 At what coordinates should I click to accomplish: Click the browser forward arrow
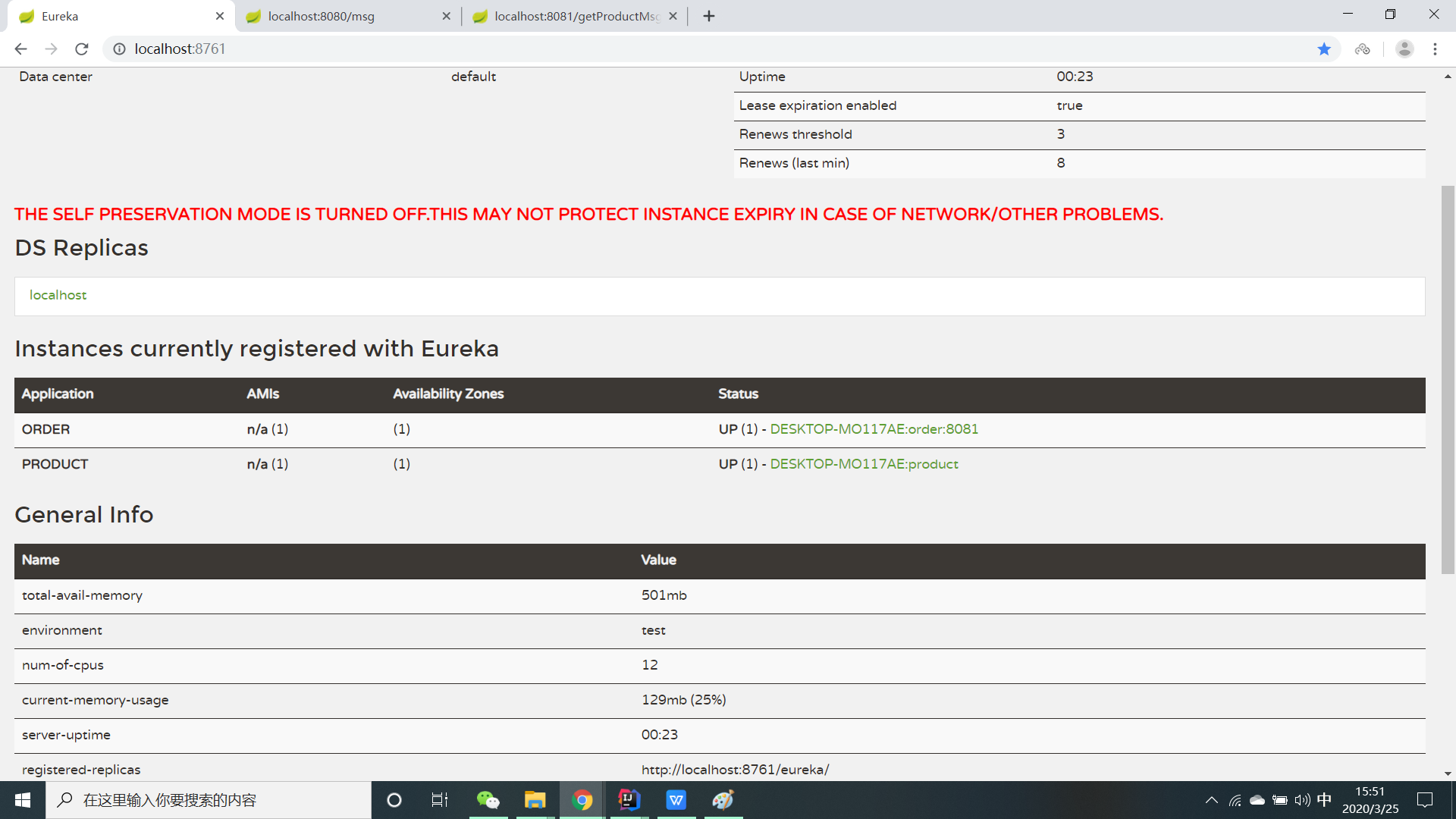pos(51,49)
